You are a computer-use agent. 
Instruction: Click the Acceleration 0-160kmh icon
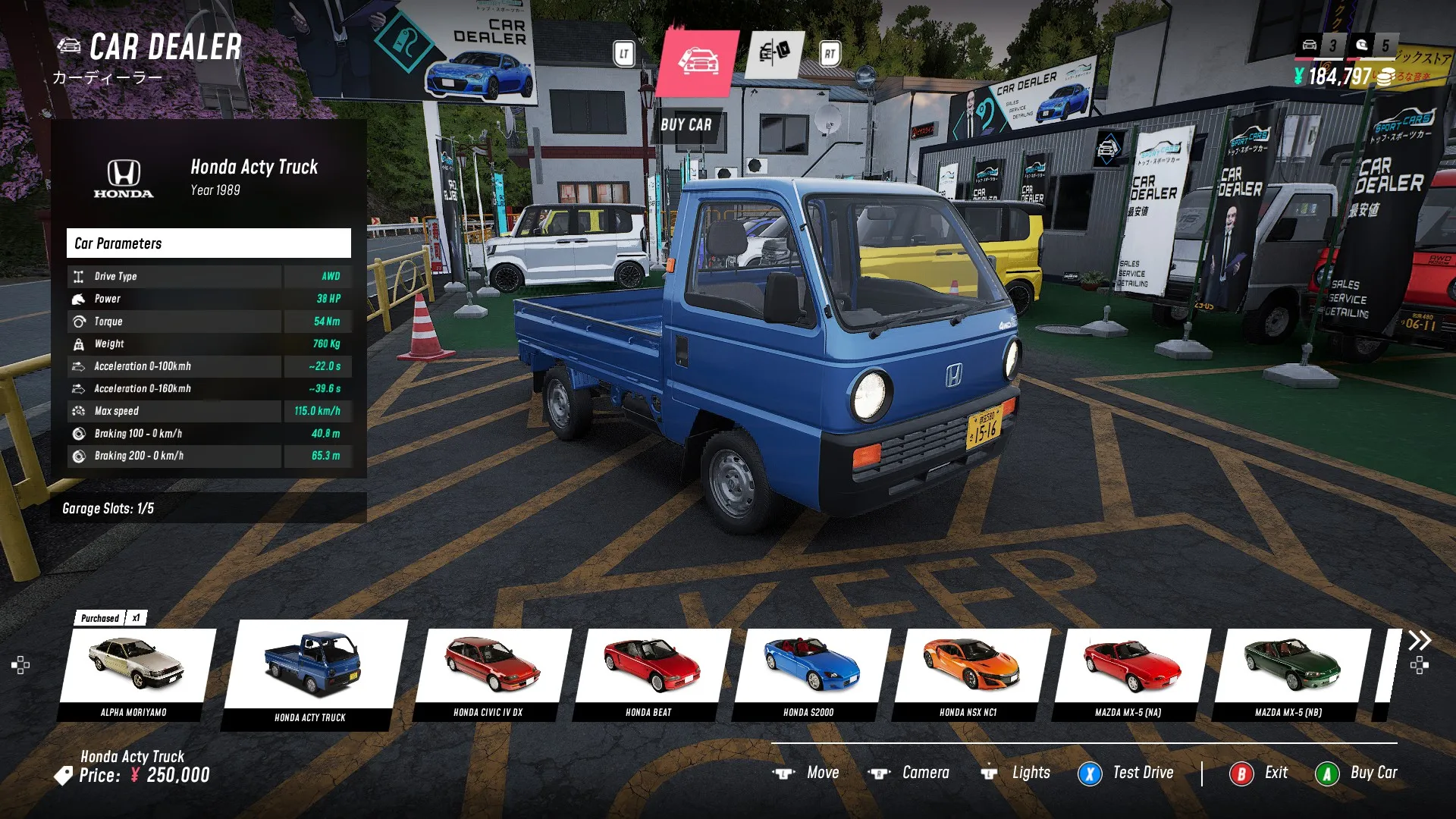tap(78, 389)
